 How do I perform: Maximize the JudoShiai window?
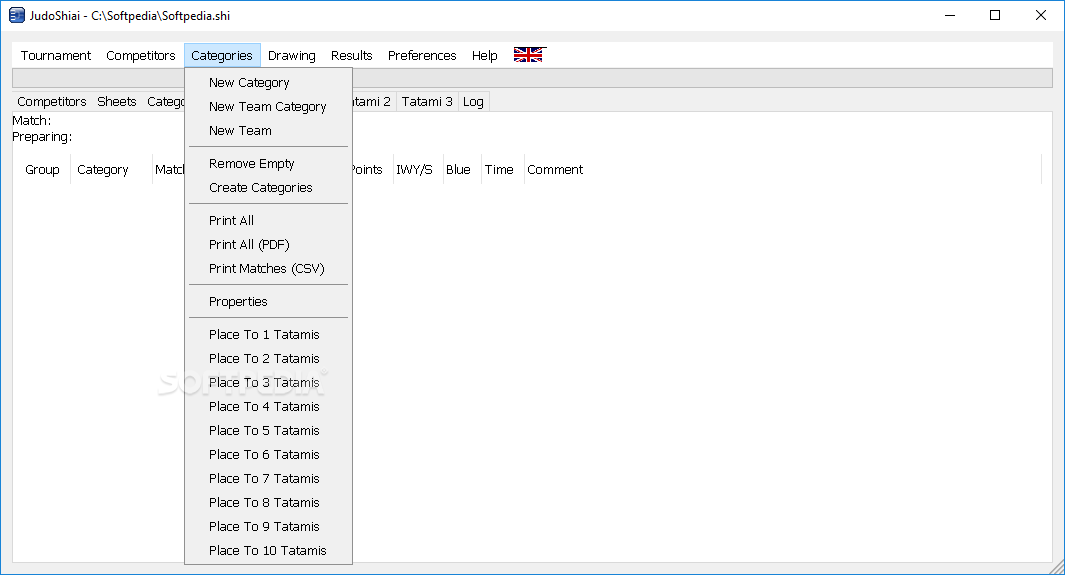point(995,15)
